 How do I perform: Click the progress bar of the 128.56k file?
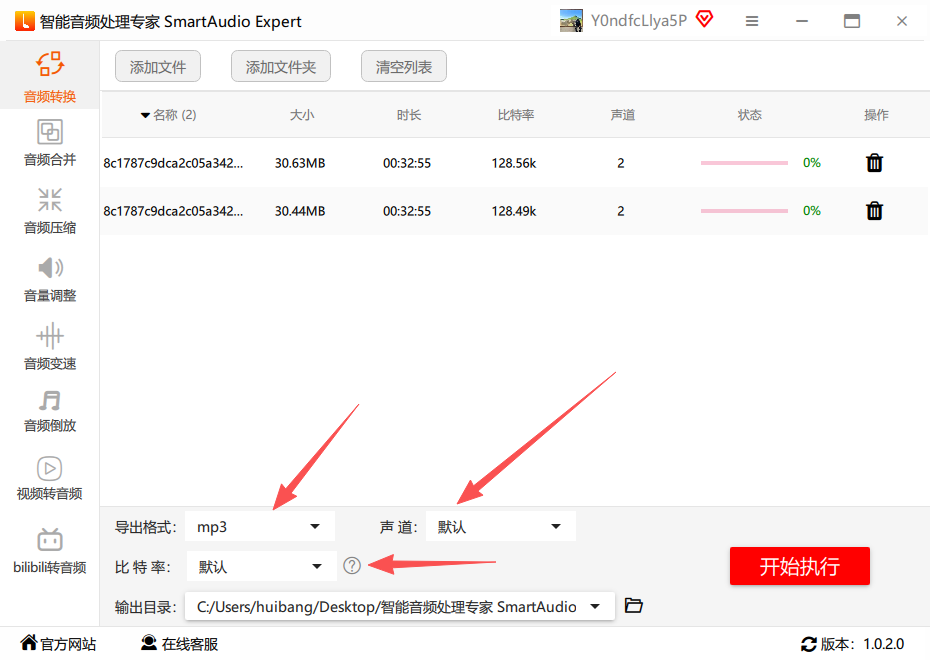tap(744, 162)
